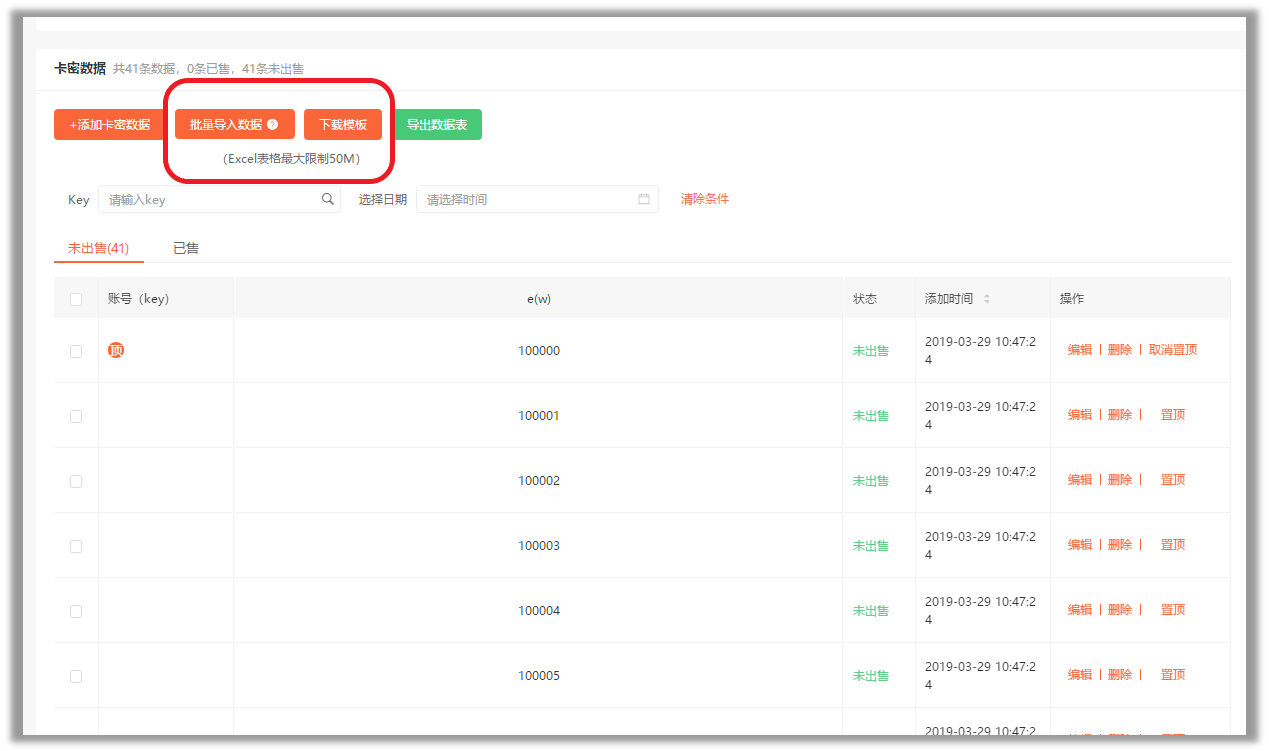Click 编辑 for row 100002

pyautogui.click(x=1080, y=480)
